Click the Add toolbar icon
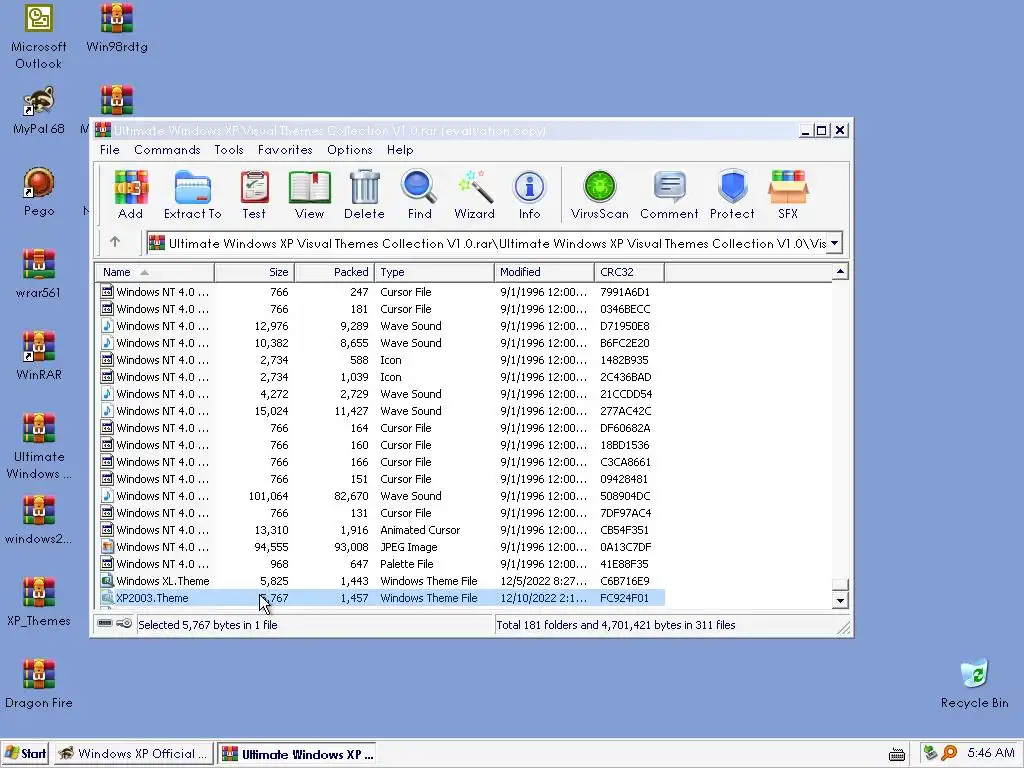 tap(131, 195)
